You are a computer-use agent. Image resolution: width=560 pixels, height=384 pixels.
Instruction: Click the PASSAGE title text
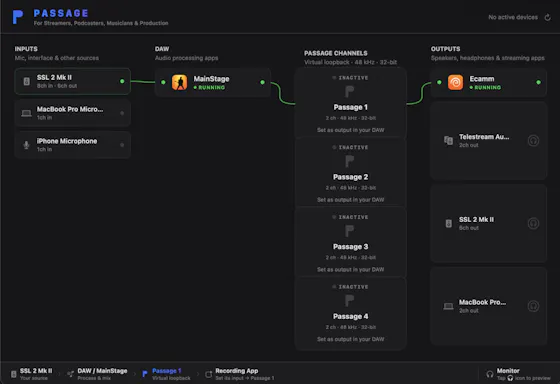[x=61, y=13]
